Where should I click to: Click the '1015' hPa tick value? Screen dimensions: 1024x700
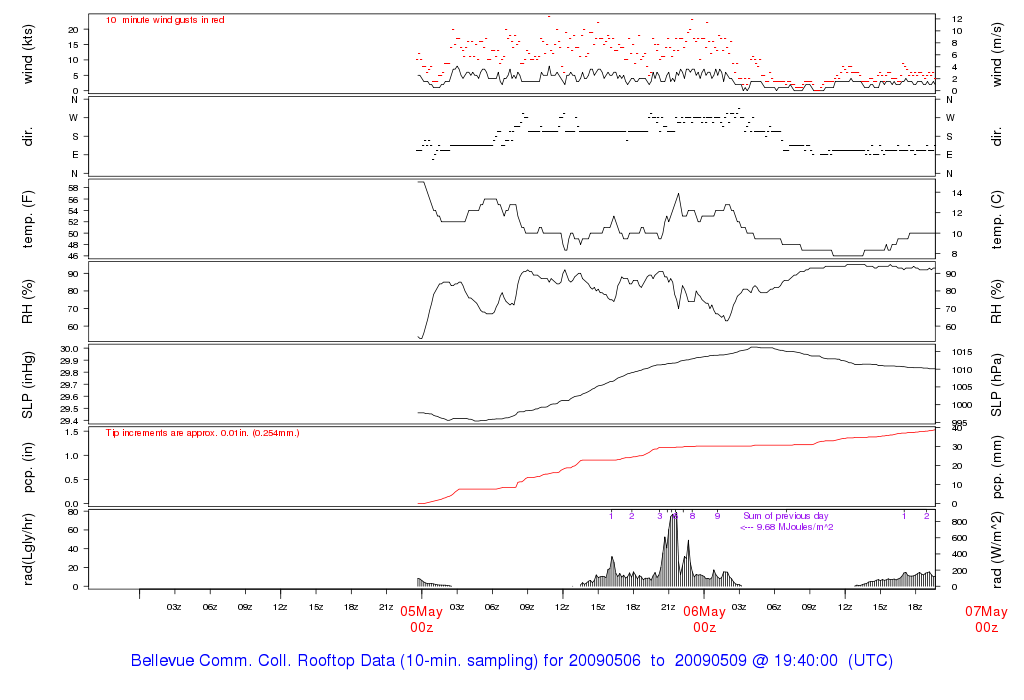click(x=961, y=352)
